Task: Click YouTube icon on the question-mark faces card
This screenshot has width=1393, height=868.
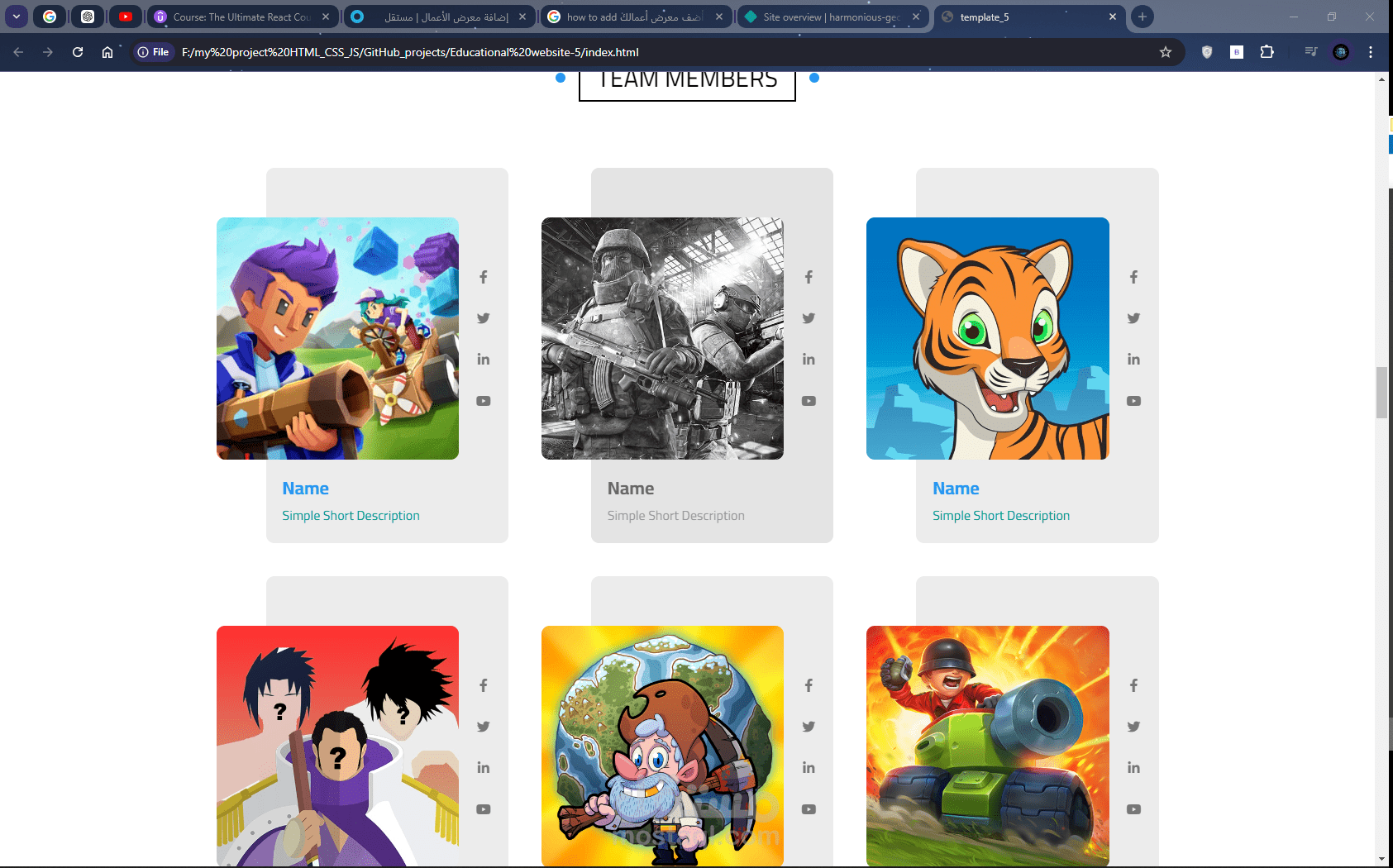Action: pyautogui.click(x=484, y=809)
